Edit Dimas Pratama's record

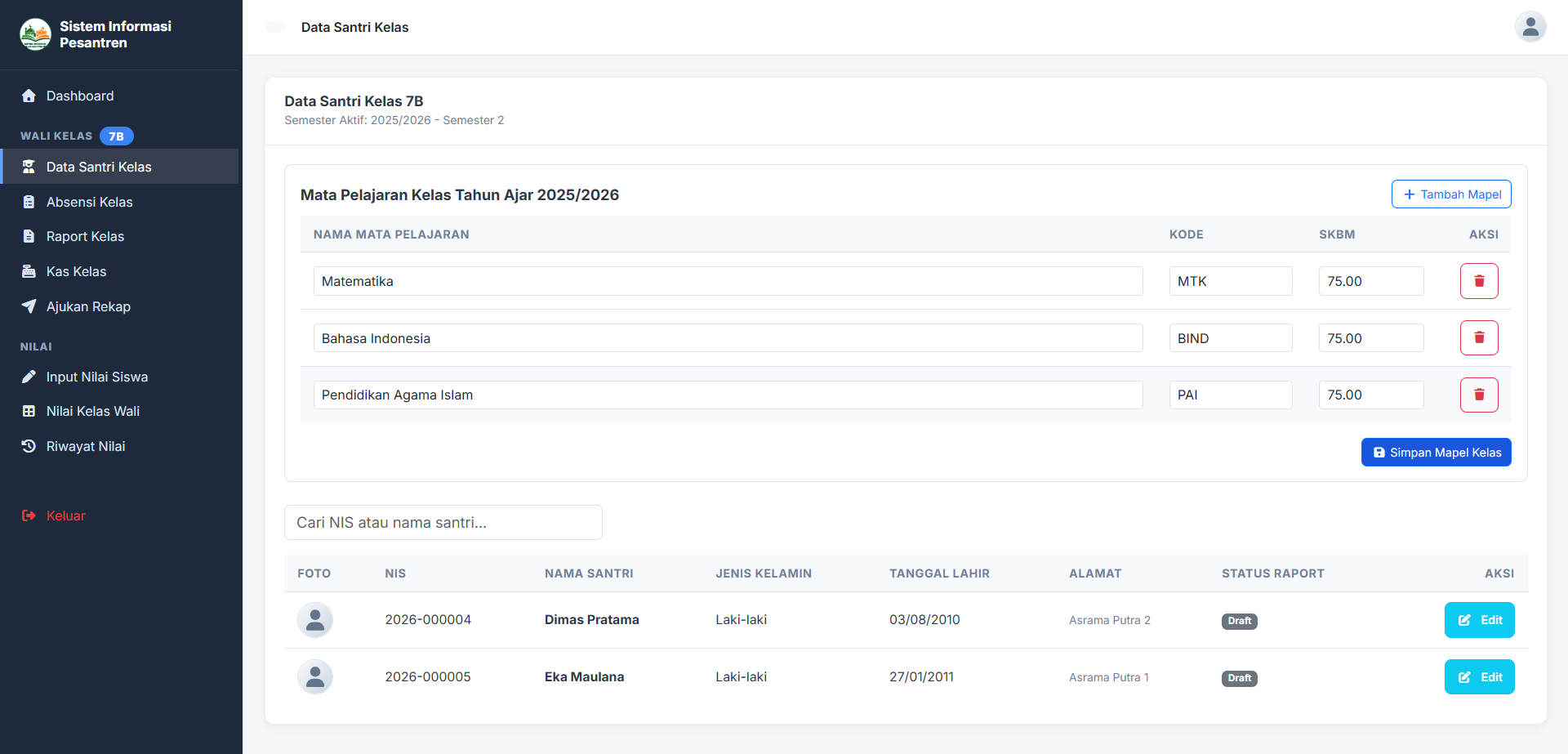pos(1479,620)
